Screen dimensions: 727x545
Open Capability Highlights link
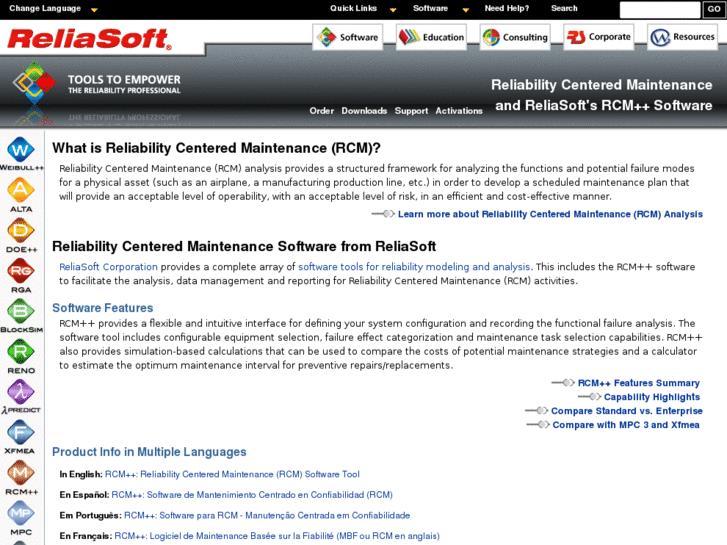point(651,397)
